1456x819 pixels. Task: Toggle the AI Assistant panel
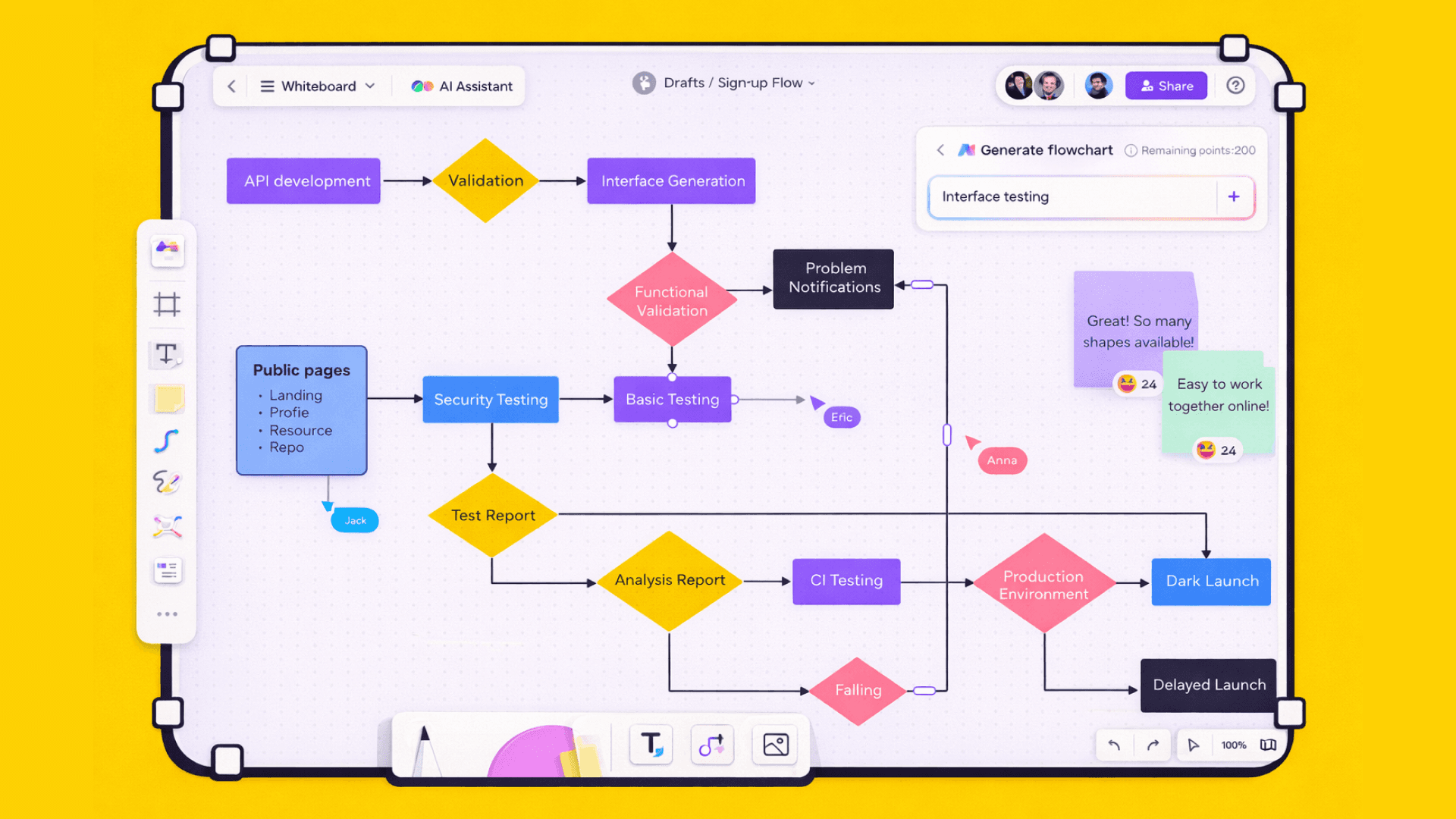point(460,86)
